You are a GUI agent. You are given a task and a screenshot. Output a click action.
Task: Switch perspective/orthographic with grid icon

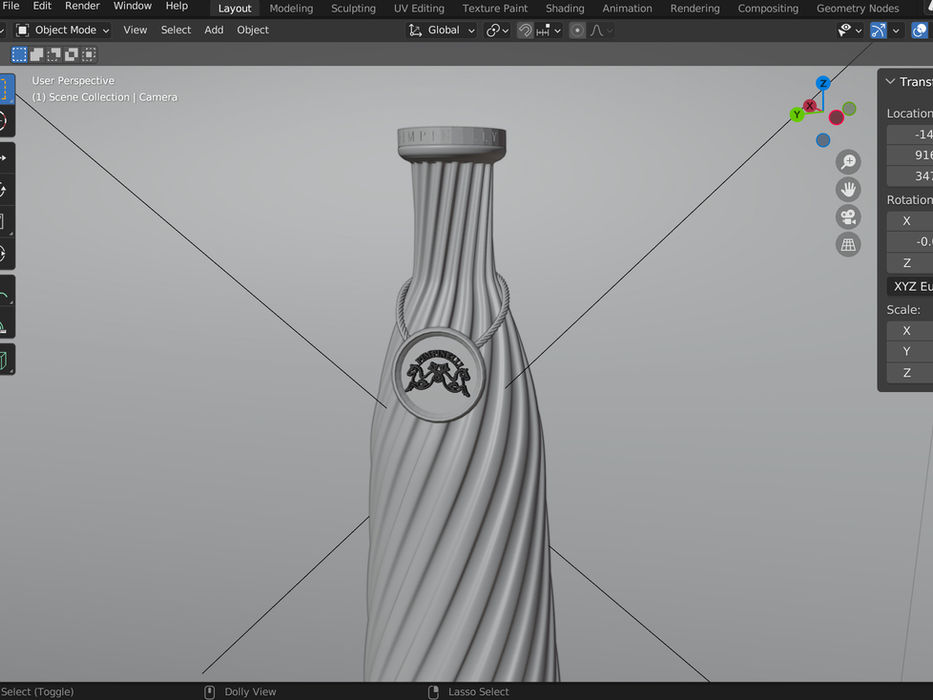pyautogui.click(x=848, y=244)
